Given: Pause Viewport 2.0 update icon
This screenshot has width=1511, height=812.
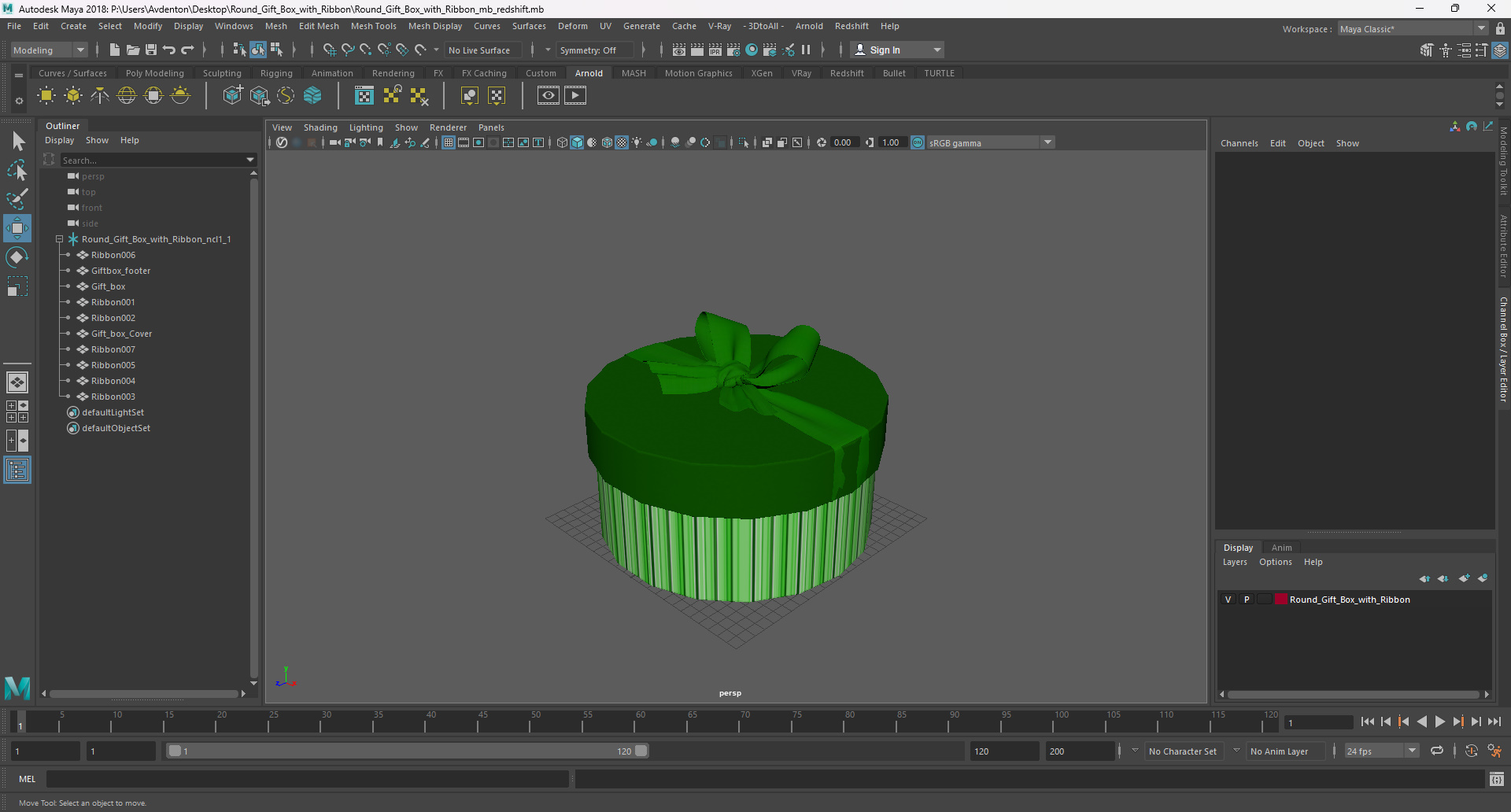Looking at the screenshot, I should pos(806,50).
